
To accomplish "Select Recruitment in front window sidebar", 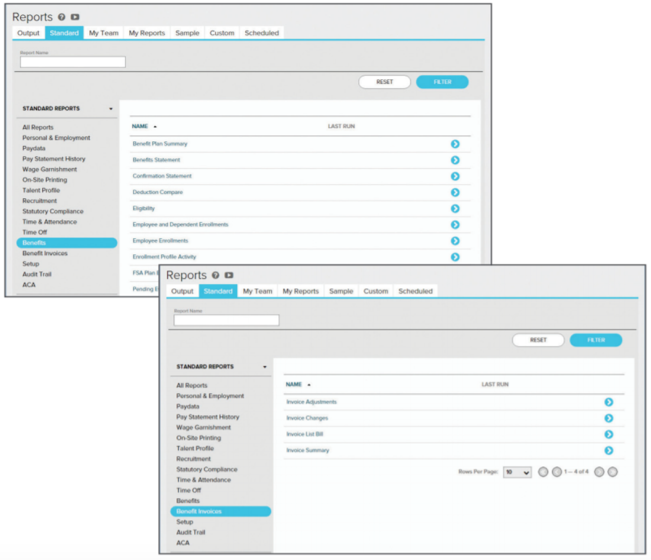I will [x=193, y=459].
